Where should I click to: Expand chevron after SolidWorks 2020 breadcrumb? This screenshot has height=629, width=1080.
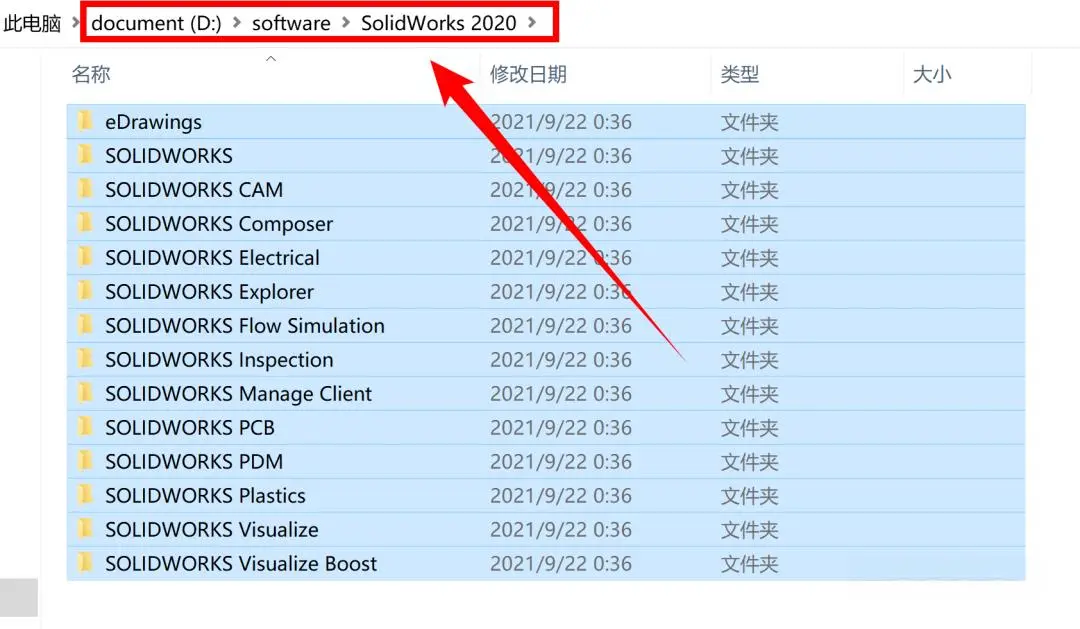[532, 23]
